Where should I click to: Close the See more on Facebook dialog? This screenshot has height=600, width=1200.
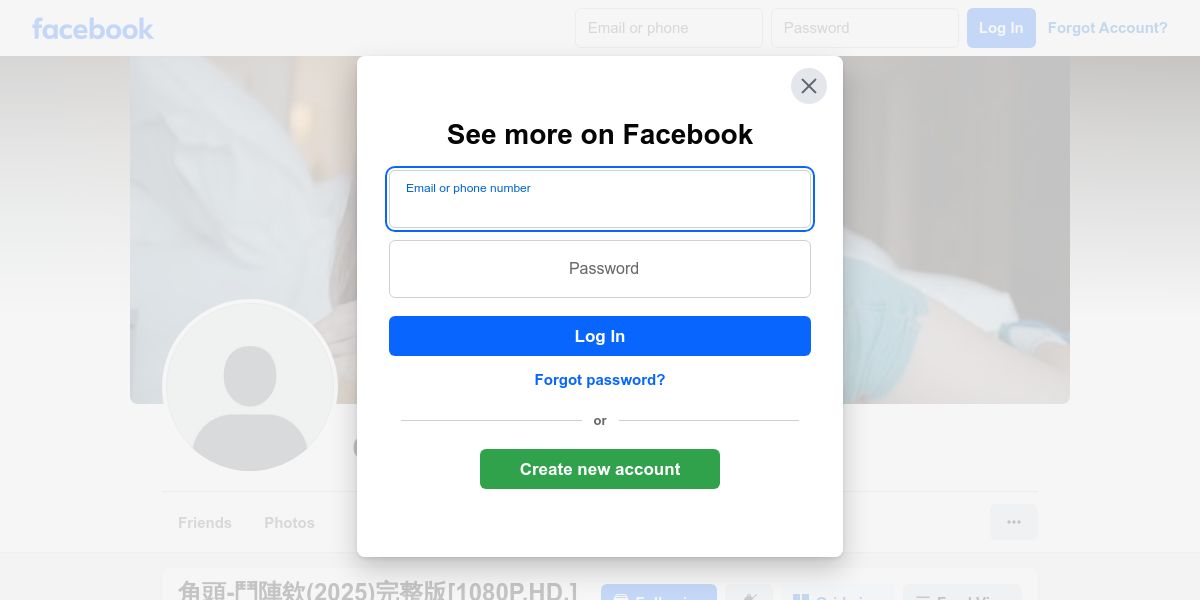[x=809, y=86]
